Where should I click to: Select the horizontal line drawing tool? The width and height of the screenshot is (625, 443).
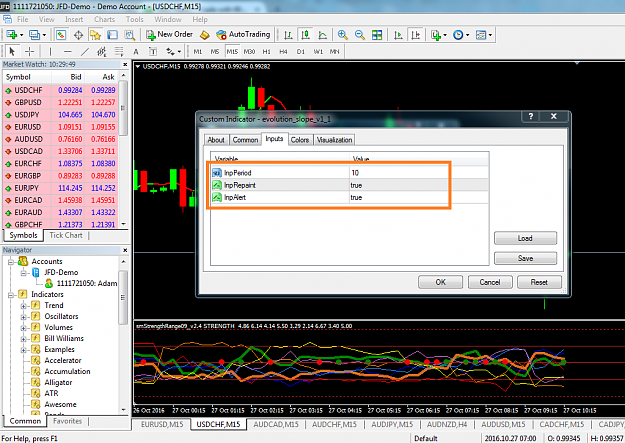(x=68, y=51)
